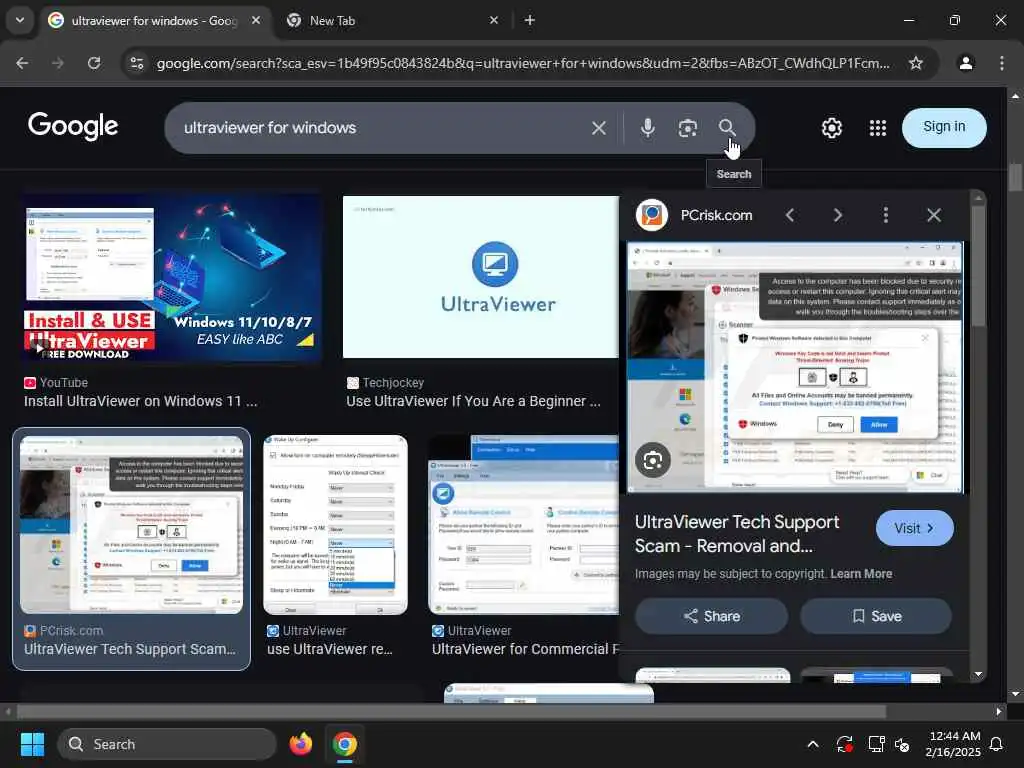Open the Wake Up Configure dialog thumbnail
1024x768 pixels.
coord(335,525)
